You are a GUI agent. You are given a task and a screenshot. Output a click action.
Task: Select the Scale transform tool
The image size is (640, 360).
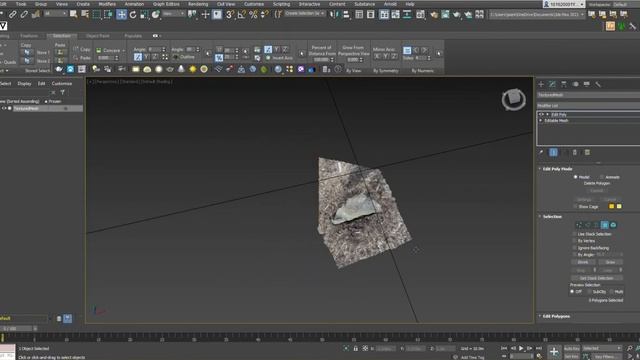pyautogui.click(x=144, y=15)
